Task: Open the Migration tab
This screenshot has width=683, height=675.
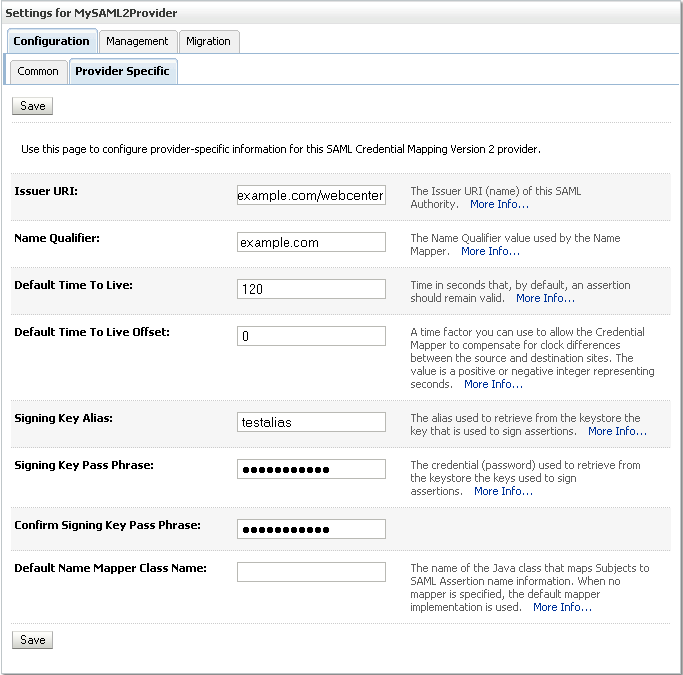Action: (x=208, y=41)
